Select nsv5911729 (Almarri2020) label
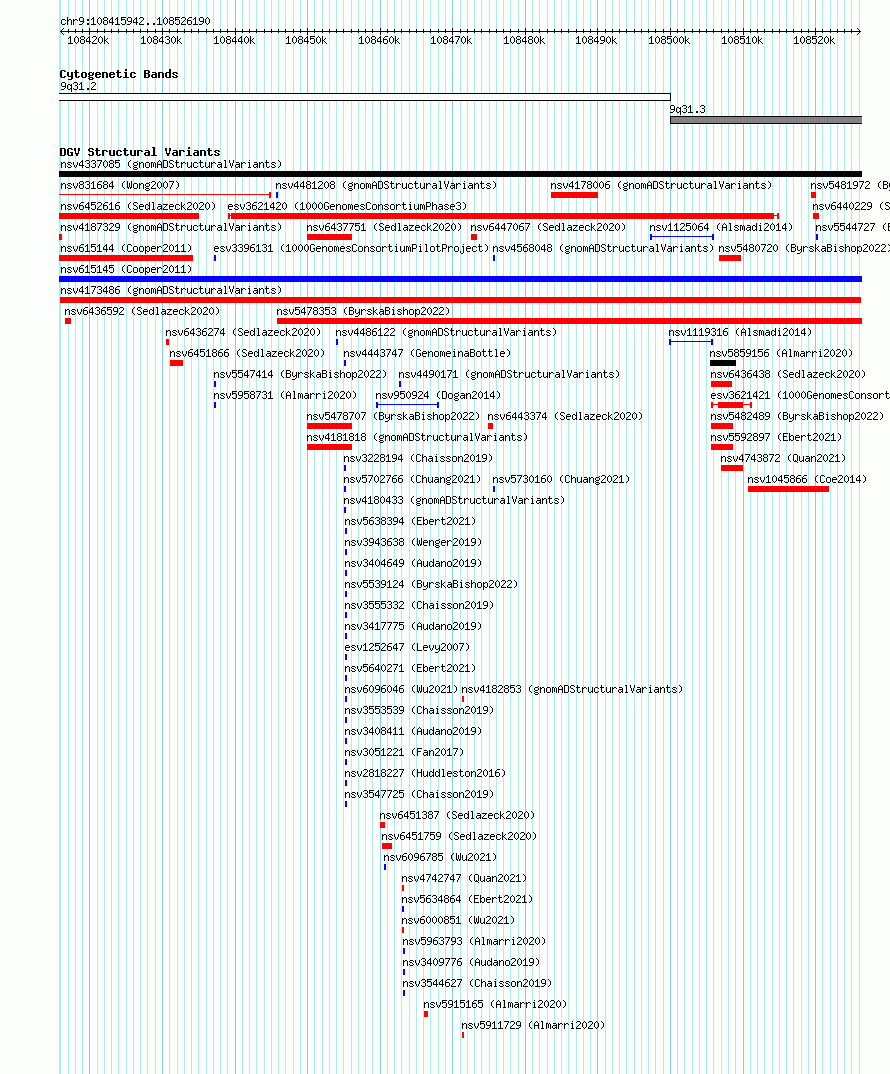Image resolution: width=890 pixels, height=1074 pixels. 533,1026
